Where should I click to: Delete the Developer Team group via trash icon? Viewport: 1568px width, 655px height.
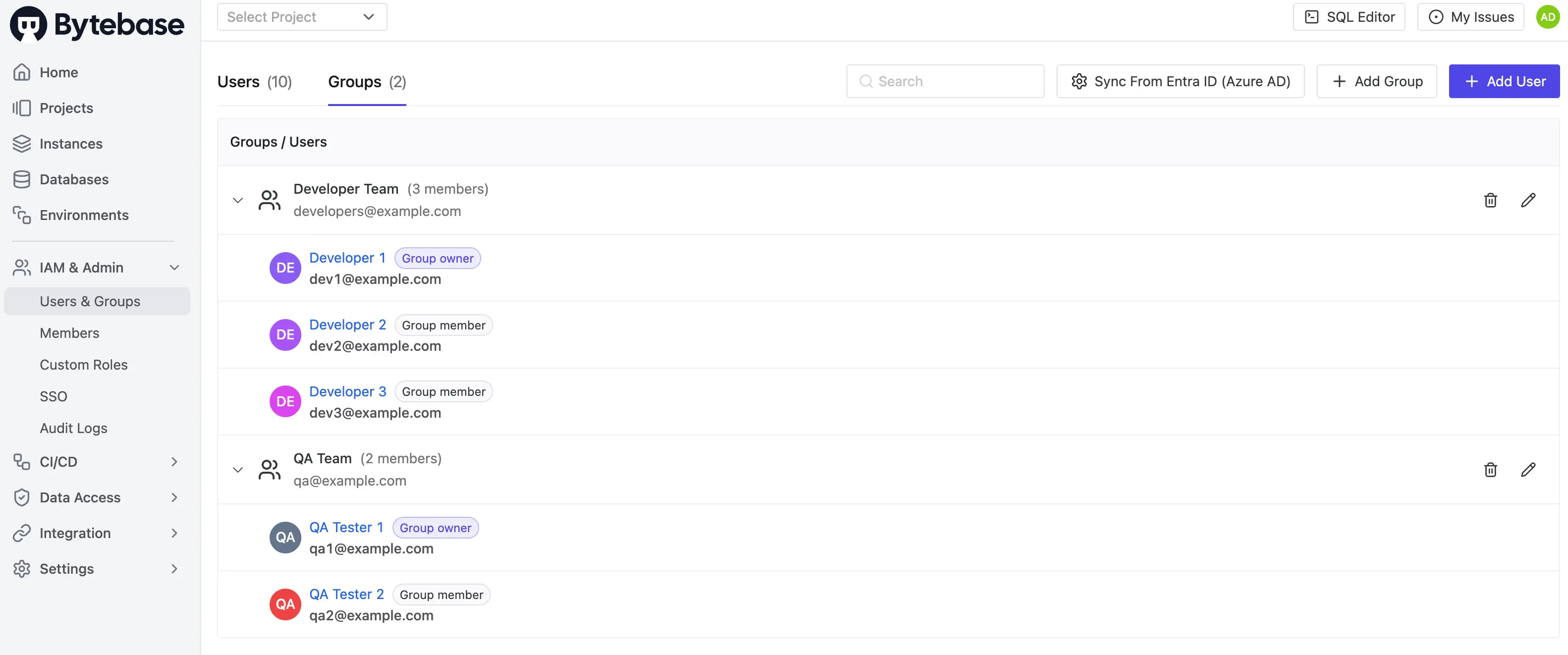point(1490,200)
